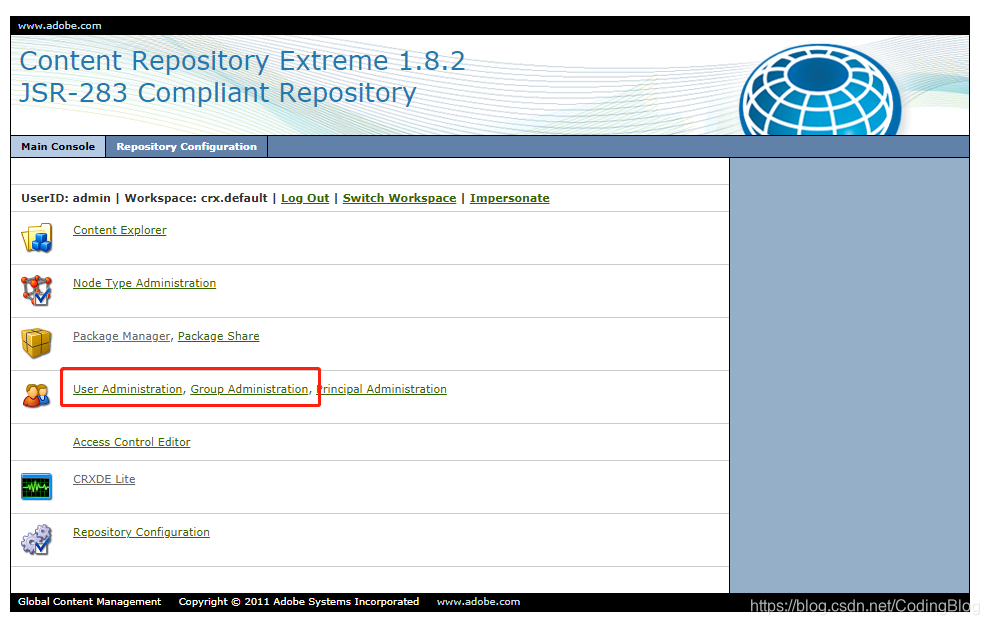Screen dimensions: 989x625
Task: Log Out of the admin session
Action: (305, 198)
